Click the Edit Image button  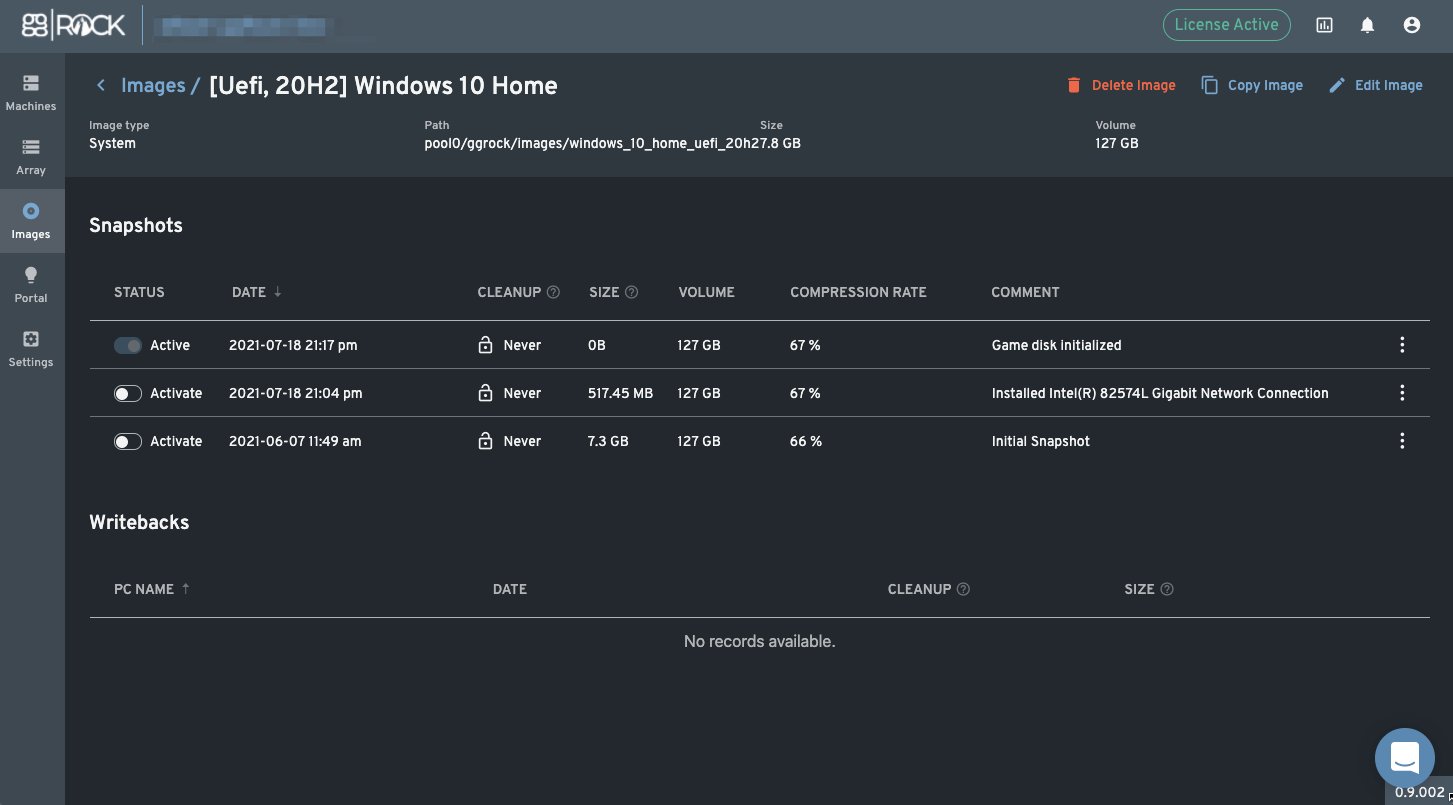click(1375, 85)
